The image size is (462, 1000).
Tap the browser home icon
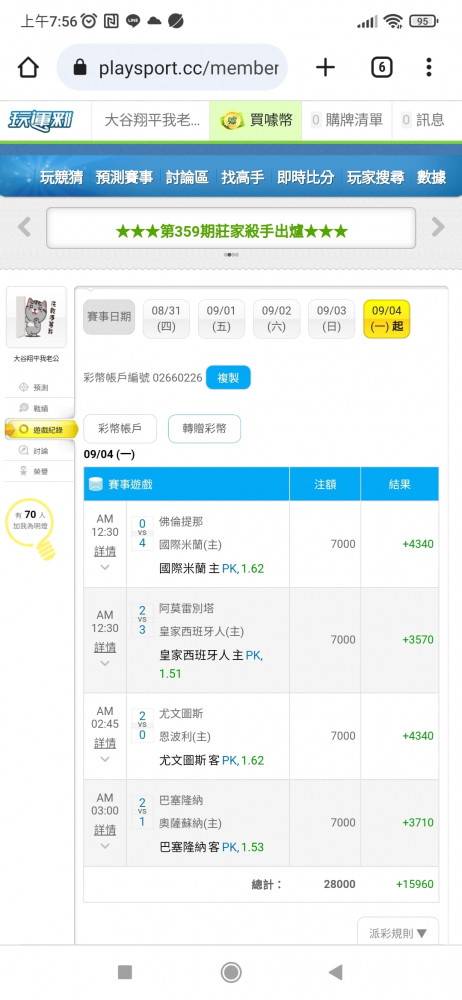pyautogui.click(x=28, y=67)
